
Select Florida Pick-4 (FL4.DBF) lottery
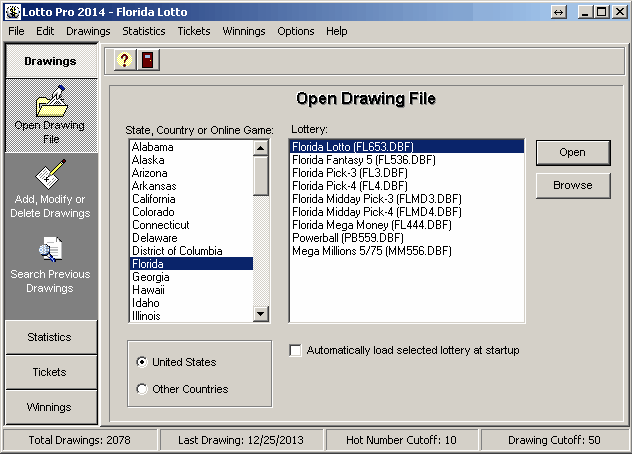coord(407,186)
